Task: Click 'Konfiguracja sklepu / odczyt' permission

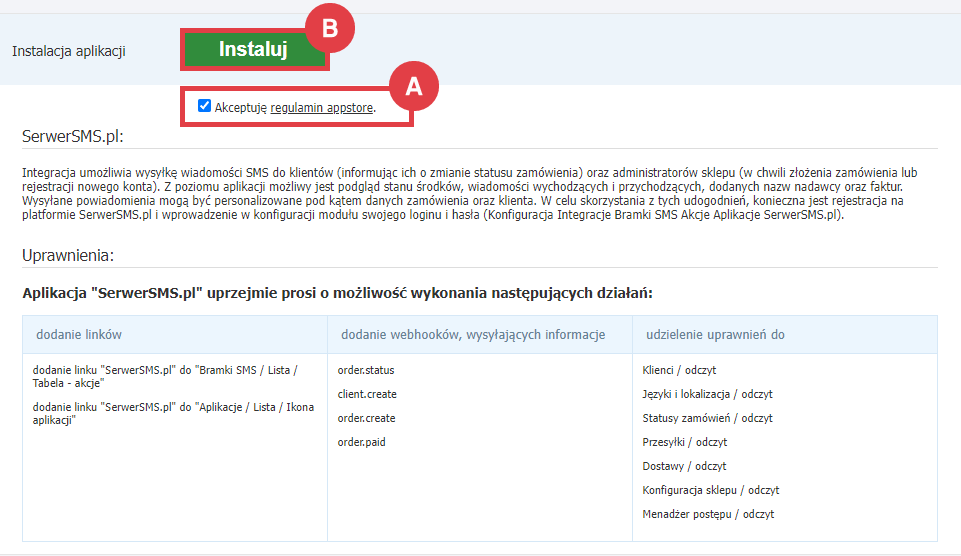Action: (x=710, y=490)
